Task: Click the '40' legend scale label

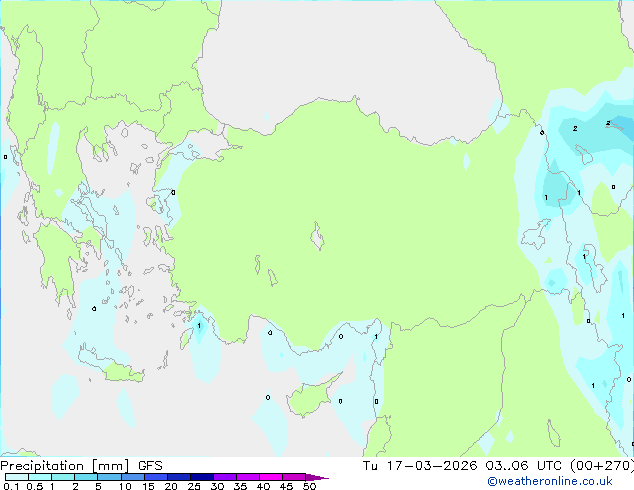Action: [x=263, y=486]
